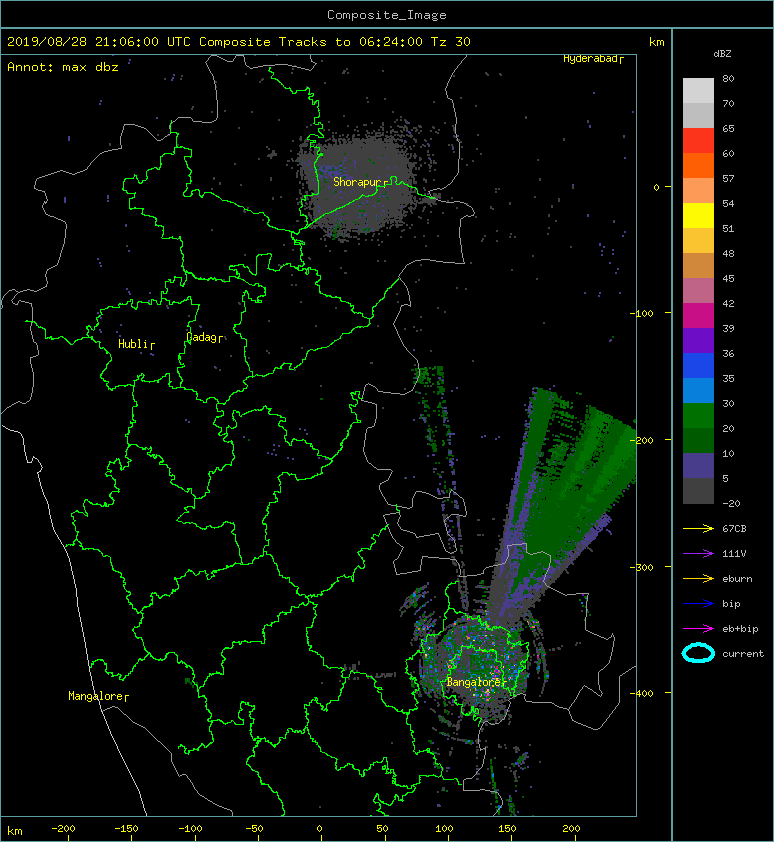774x842 pixels.
Task: Click the 0 tick on vertical axis
Action: [x=656, y=187]
